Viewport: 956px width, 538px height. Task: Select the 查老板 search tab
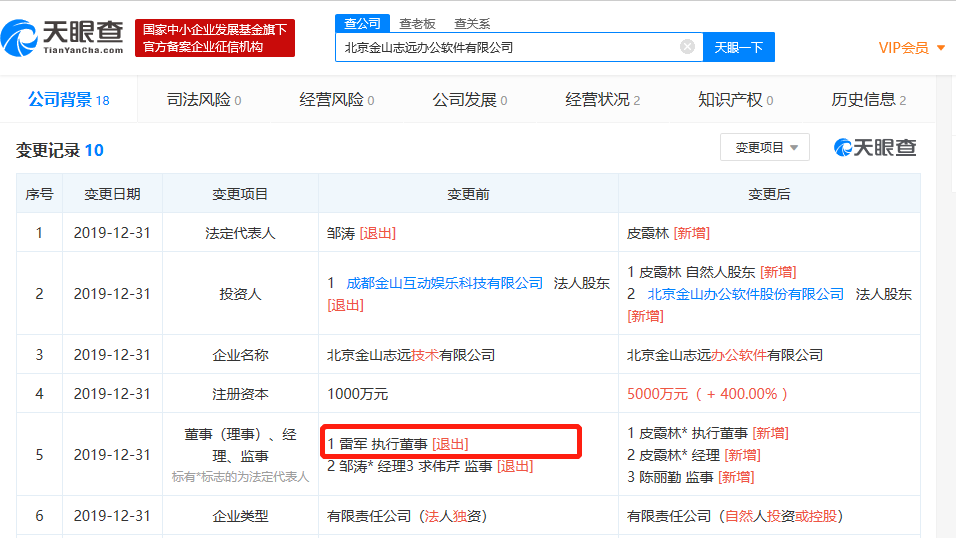click(x=417, y=24)
